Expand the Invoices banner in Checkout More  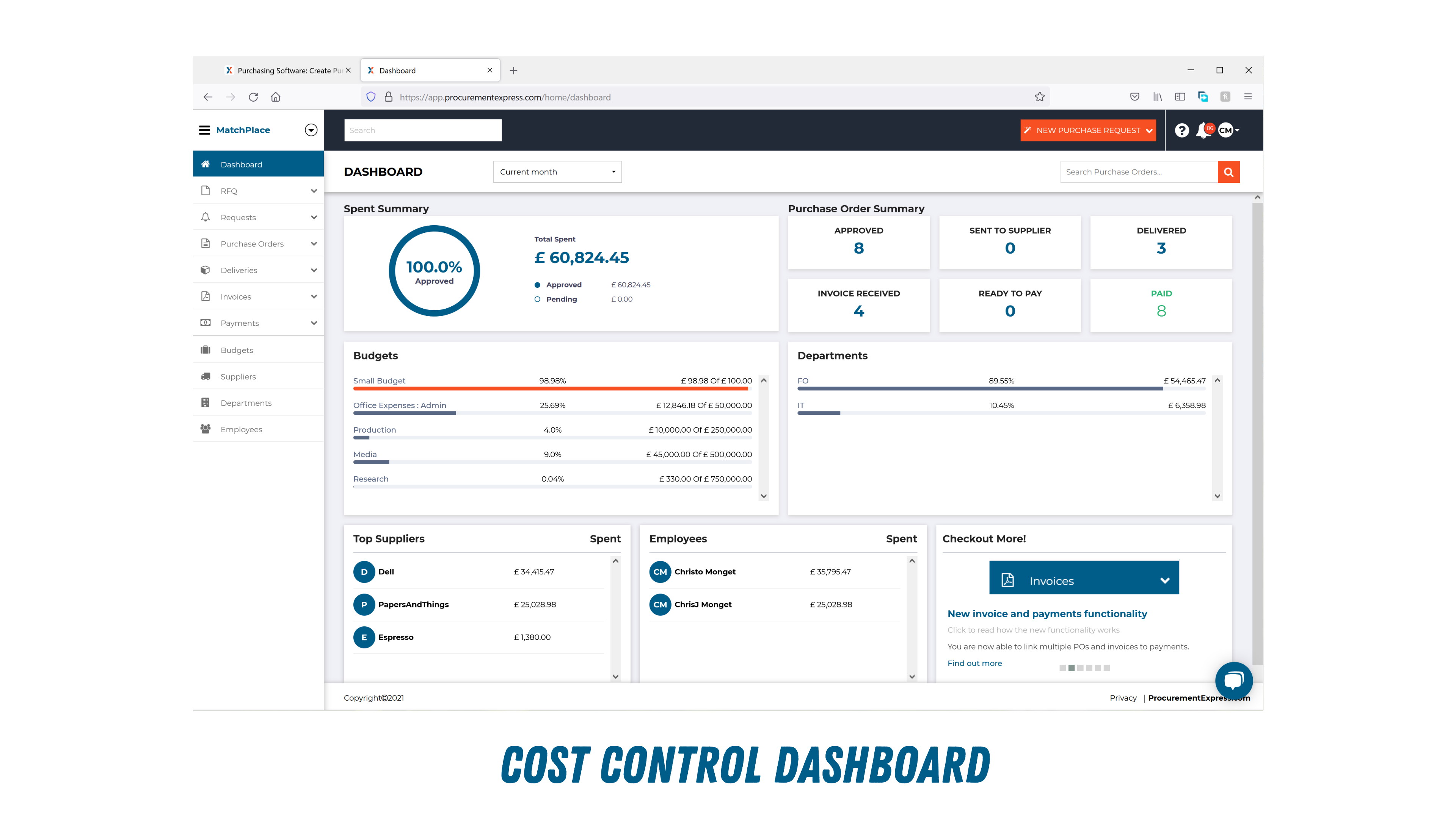(1084, 577)
